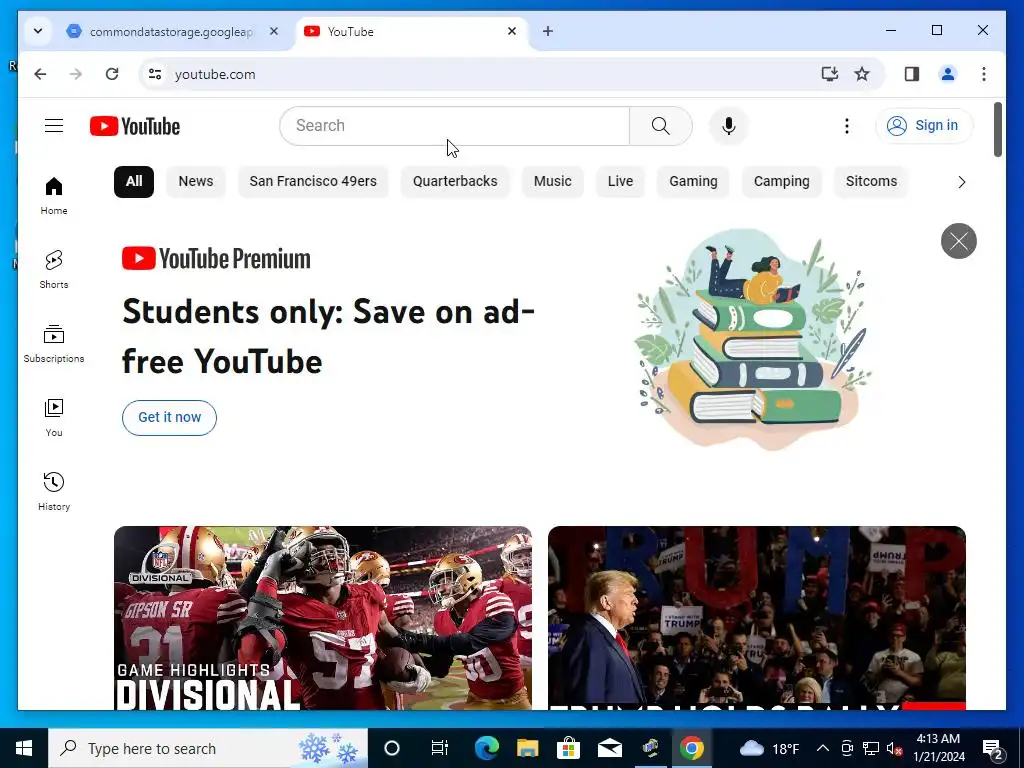The image size is (1024, 768).
Task: Open the YouTube hamburger guide menu
Action: point(54,125)
